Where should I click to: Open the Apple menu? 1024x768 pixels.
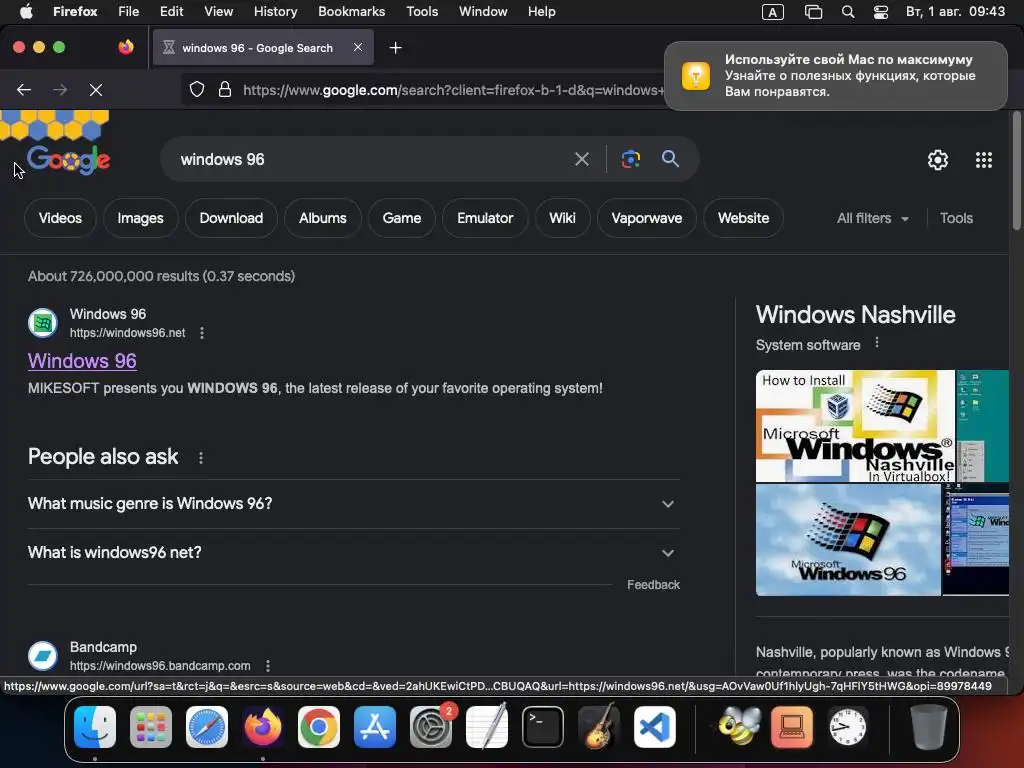click(x=26, y=12)
